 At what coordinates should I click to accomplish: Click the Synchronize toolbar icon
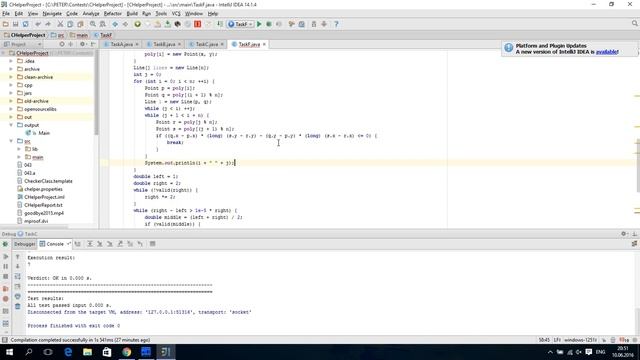tap(25, 24)
